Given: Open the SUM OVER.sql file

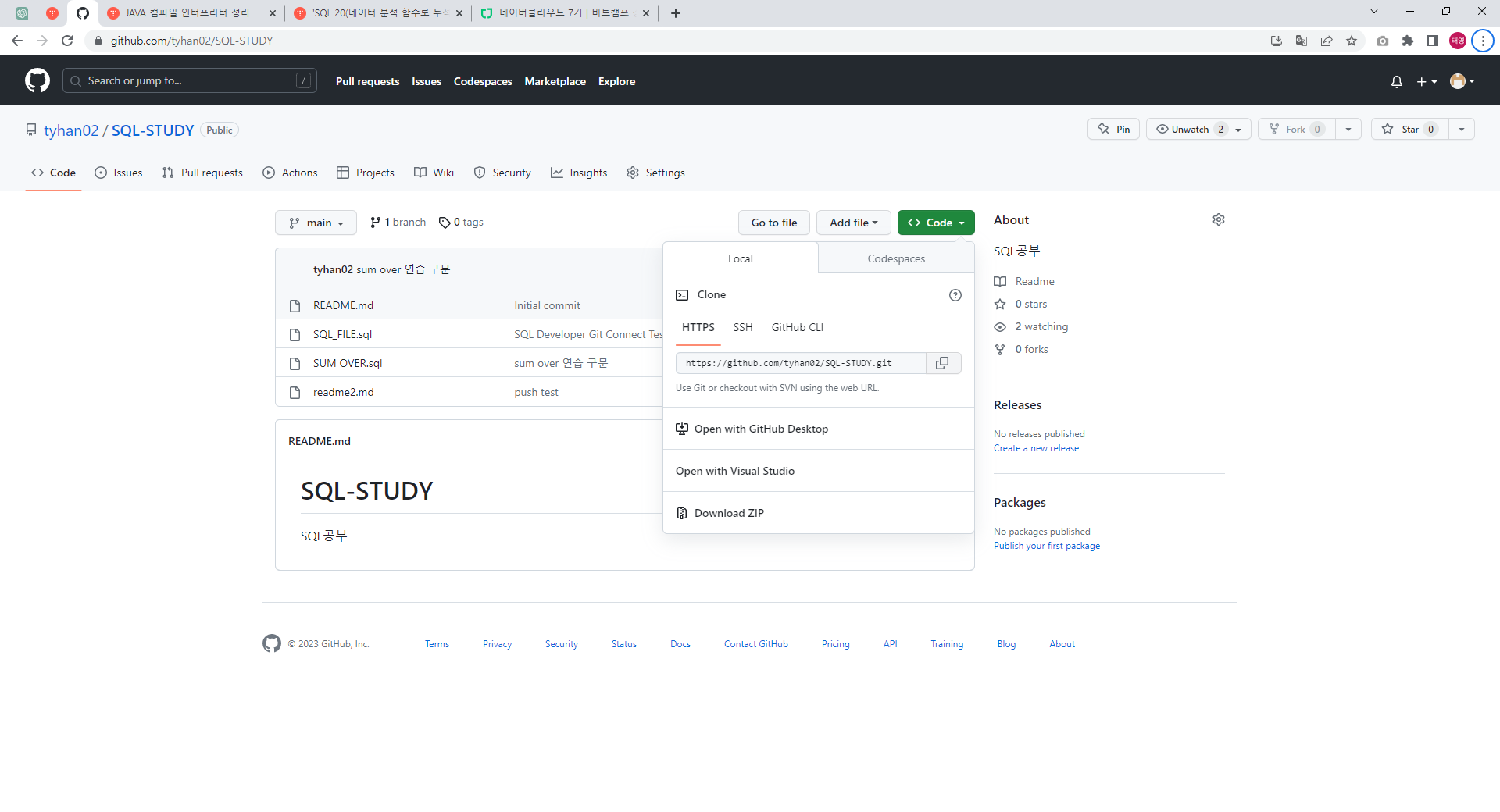Looking at the screenshot, I should 348,363.
